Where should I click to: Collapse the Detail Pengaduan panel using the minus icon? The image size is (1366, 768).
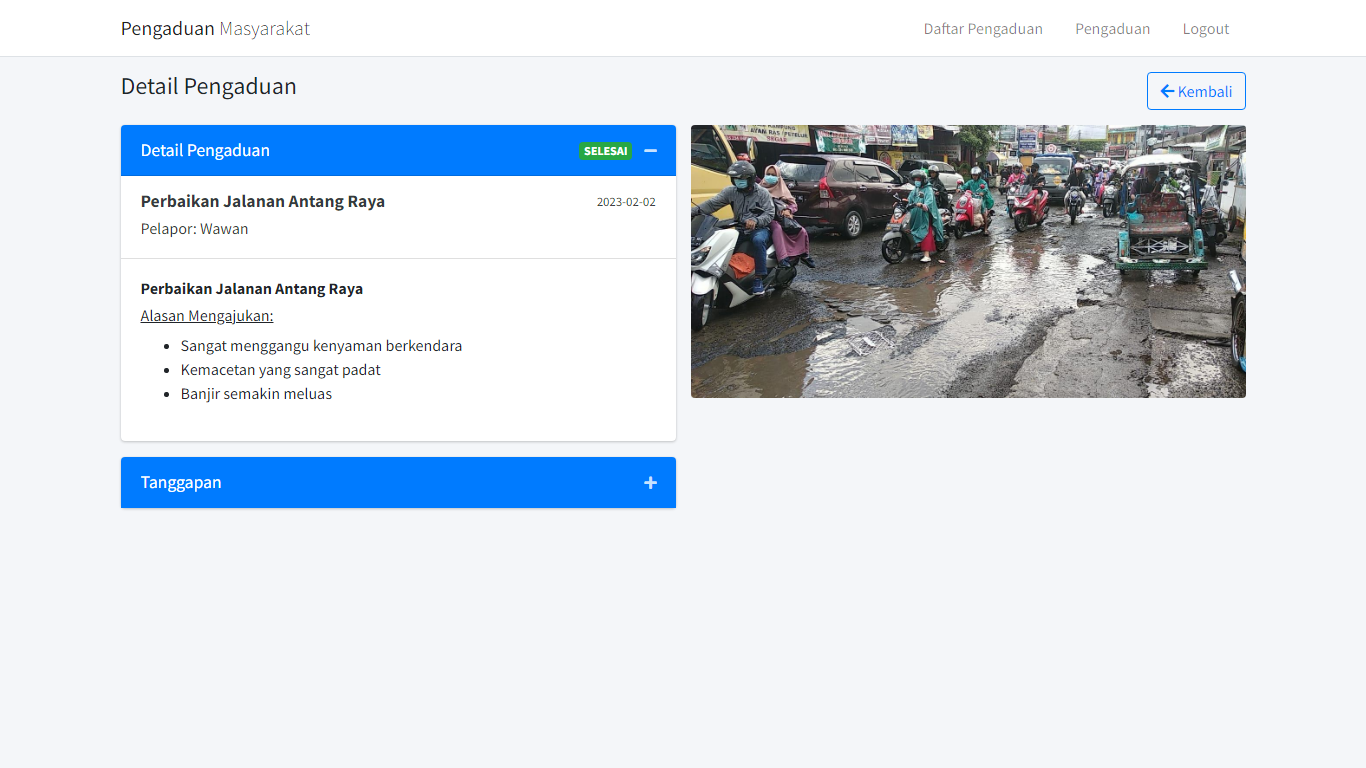click(x=651, y=150)
